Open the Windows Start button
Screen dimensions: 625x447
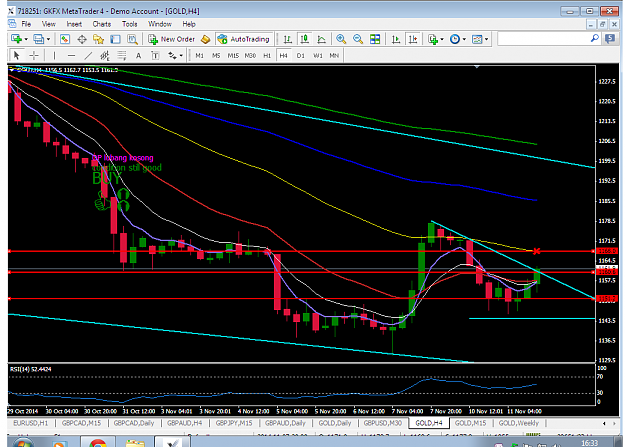pos(23,443)
